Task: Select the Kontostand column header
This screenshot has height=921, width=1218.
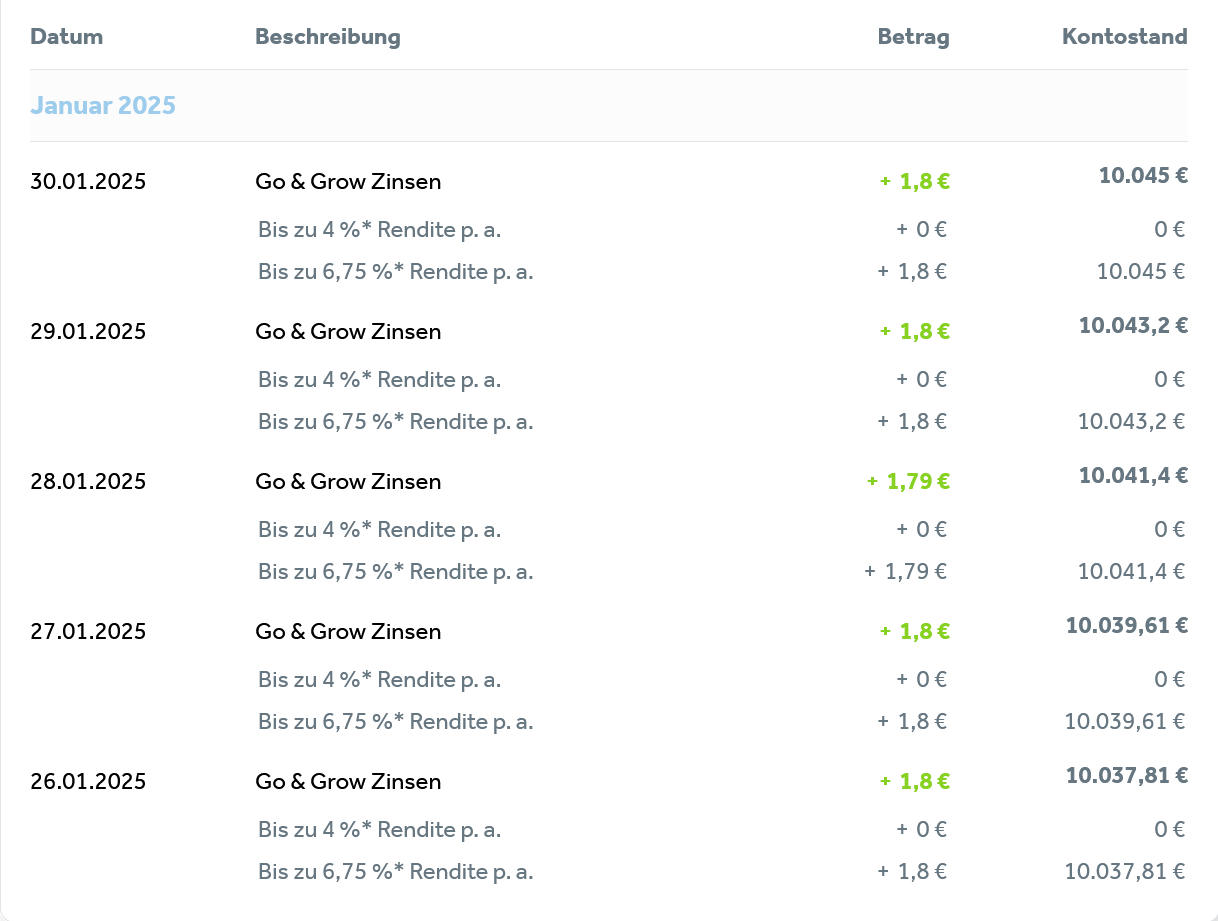Action: (1124, 37)
